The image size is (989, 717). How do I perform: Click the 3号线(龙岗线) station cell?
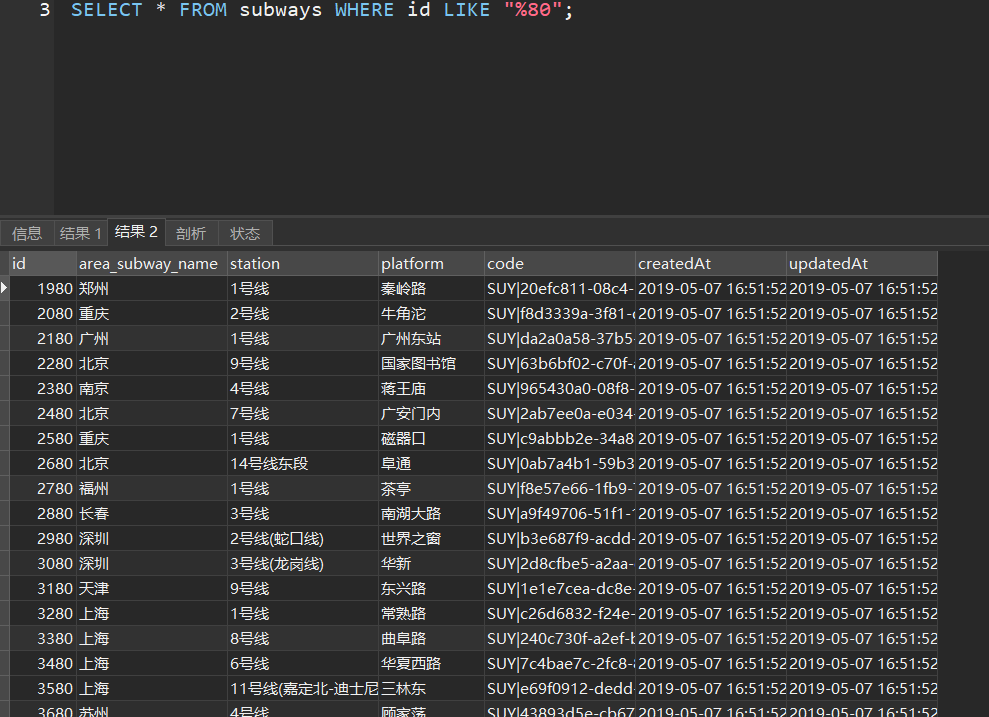click(303, 564)
